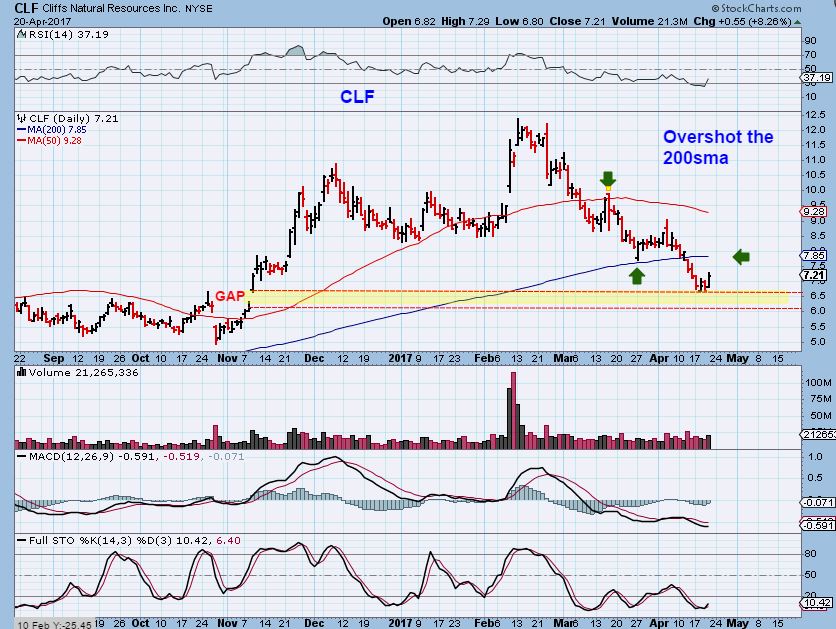
Task: Click the green up-triangle after Chg percent
Action: click(798, 22)
